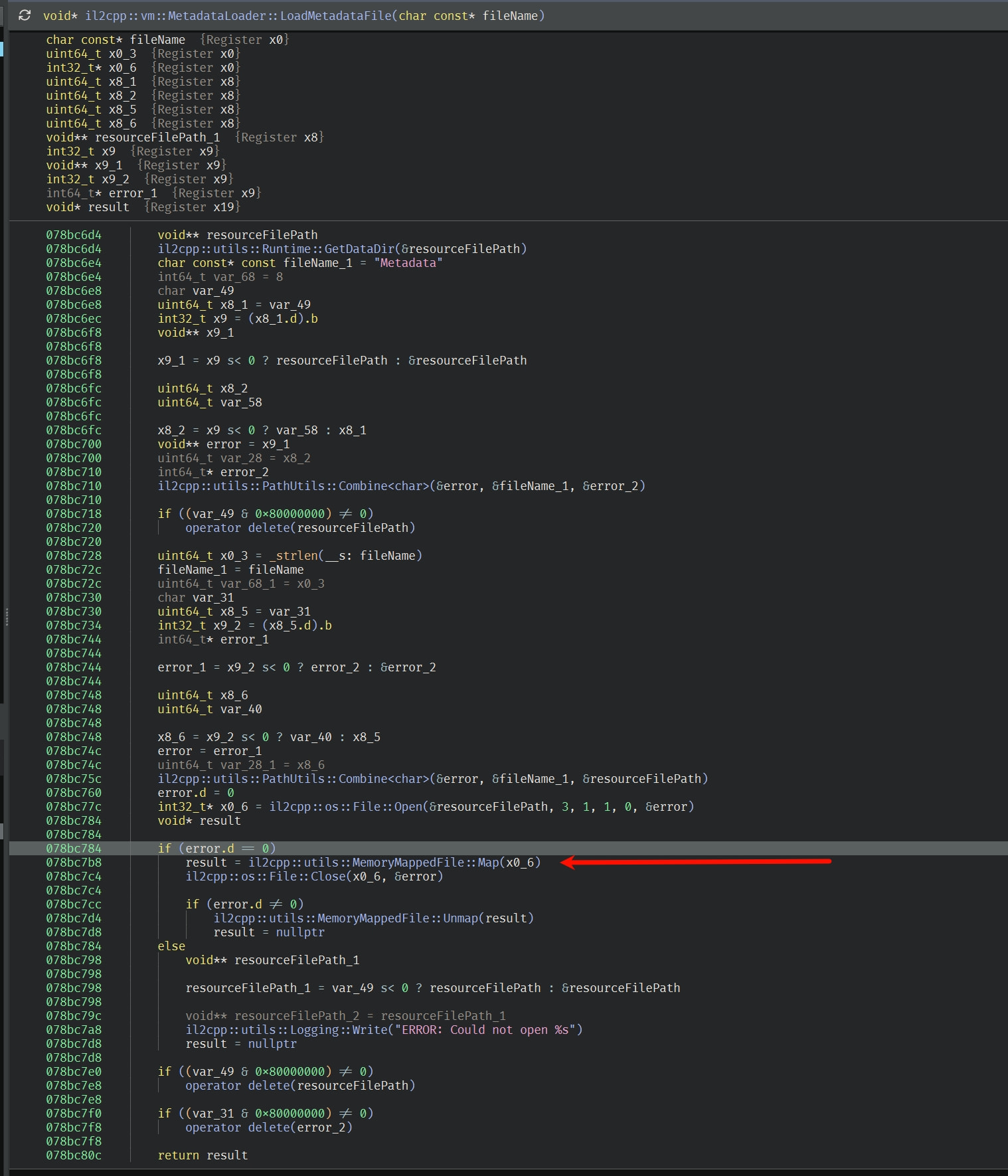The image size is (1008, 1176).
Task: Click the refresh icon beside function signature
Action: tap(25, 15)
